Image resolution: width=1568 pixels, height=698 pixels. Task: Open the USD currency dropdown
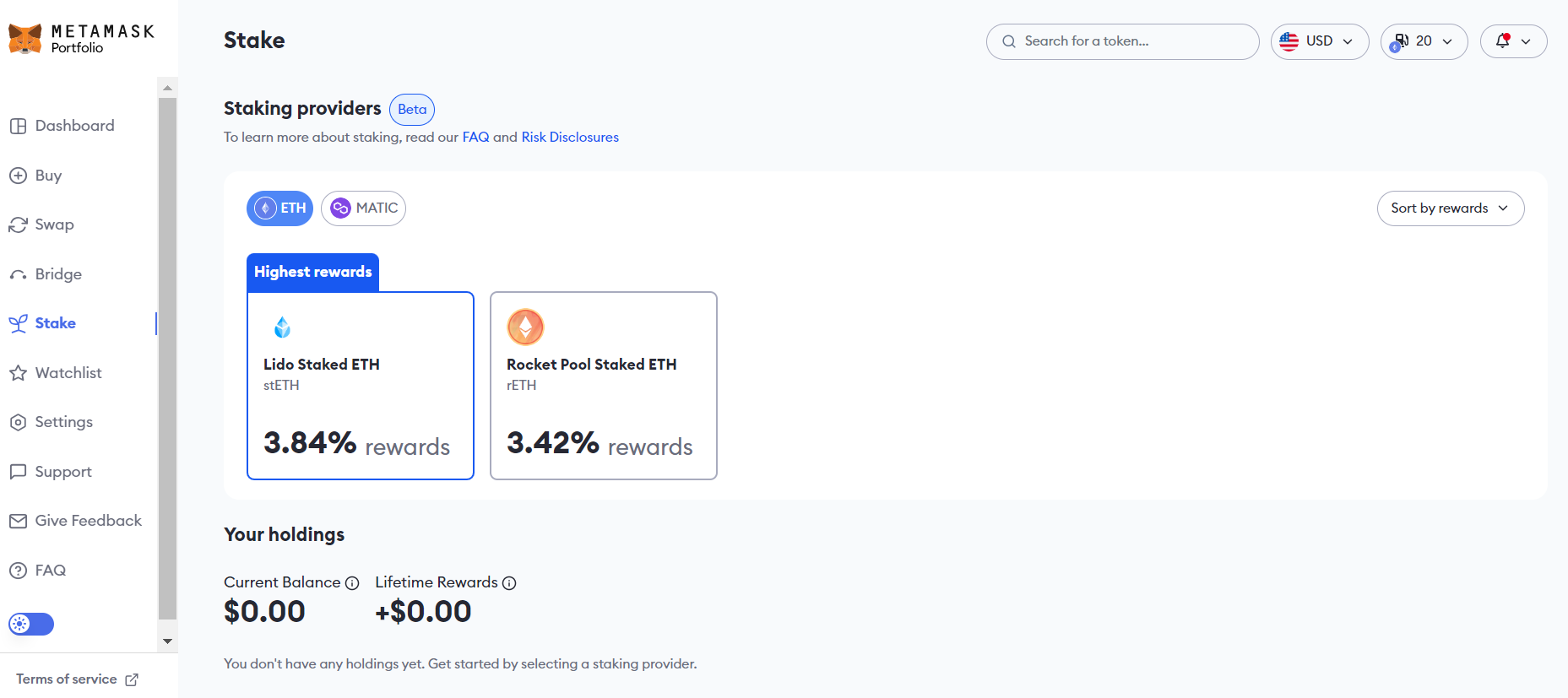[x=1320, y=41]
